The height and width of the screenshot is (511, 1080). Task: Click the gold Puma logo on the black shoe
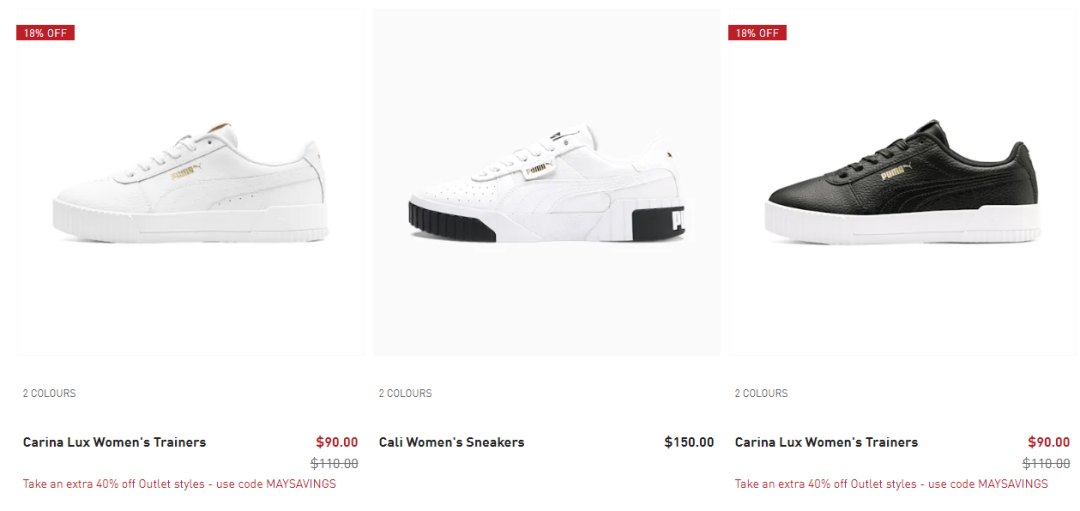896,175
